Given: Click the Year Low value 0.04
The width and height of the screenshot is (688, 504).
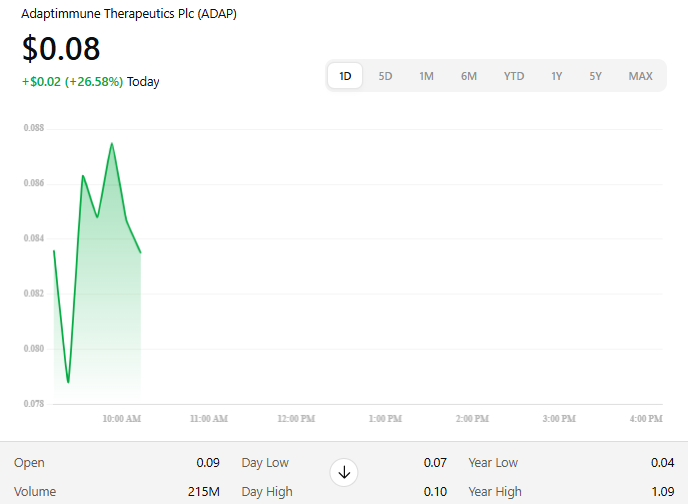Looking at the screenshot, I should (663, 462).
